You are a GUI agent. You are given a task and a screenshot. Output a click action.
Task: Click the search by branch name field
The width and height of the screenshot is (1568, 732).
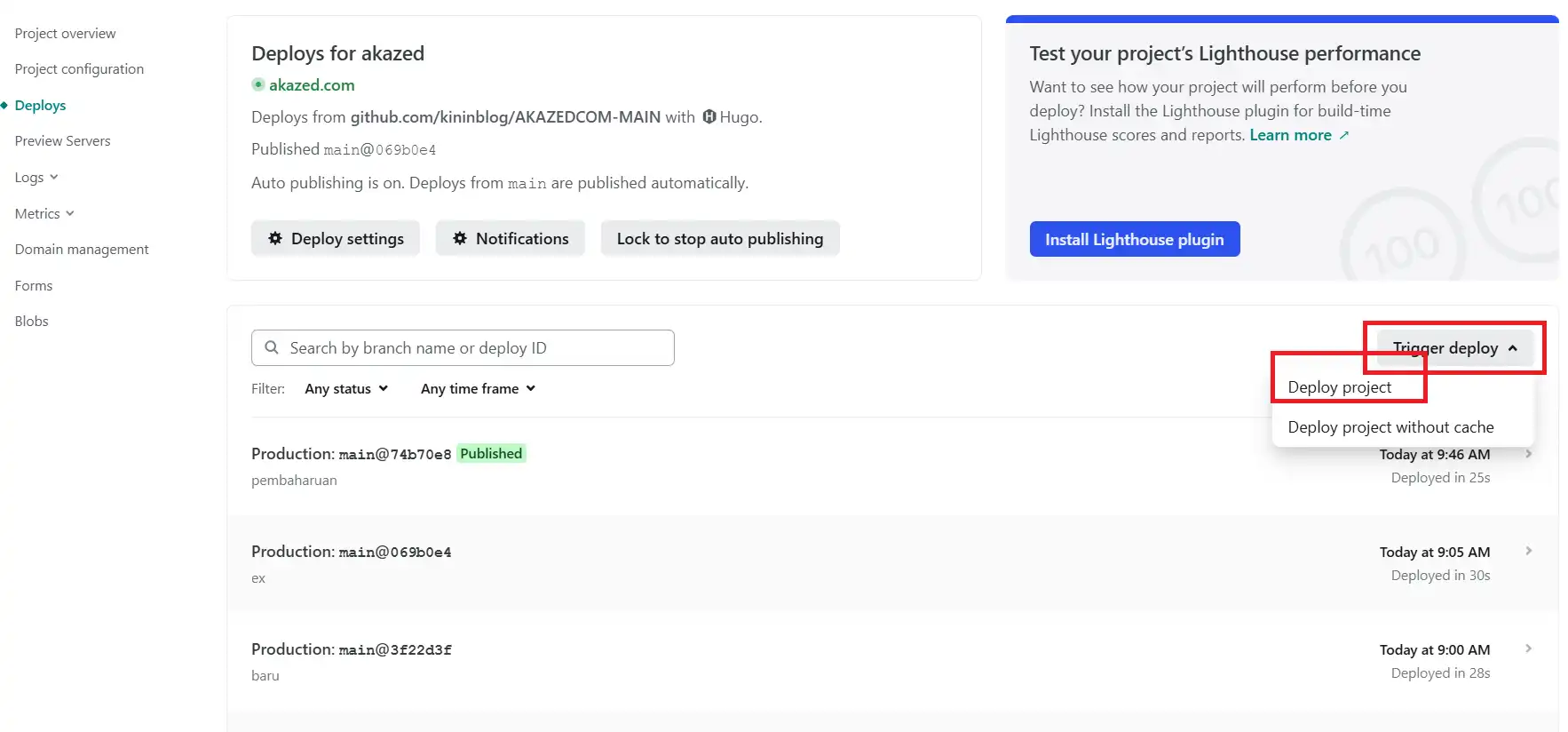(x=463, y=347)
